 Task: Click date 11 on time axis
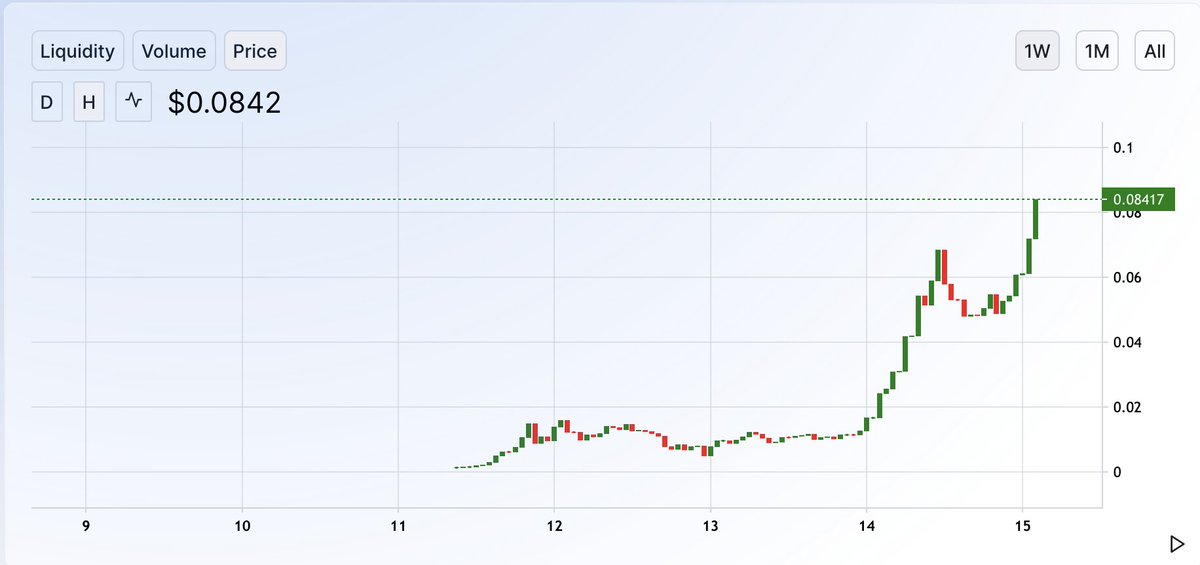pos(398,525)
